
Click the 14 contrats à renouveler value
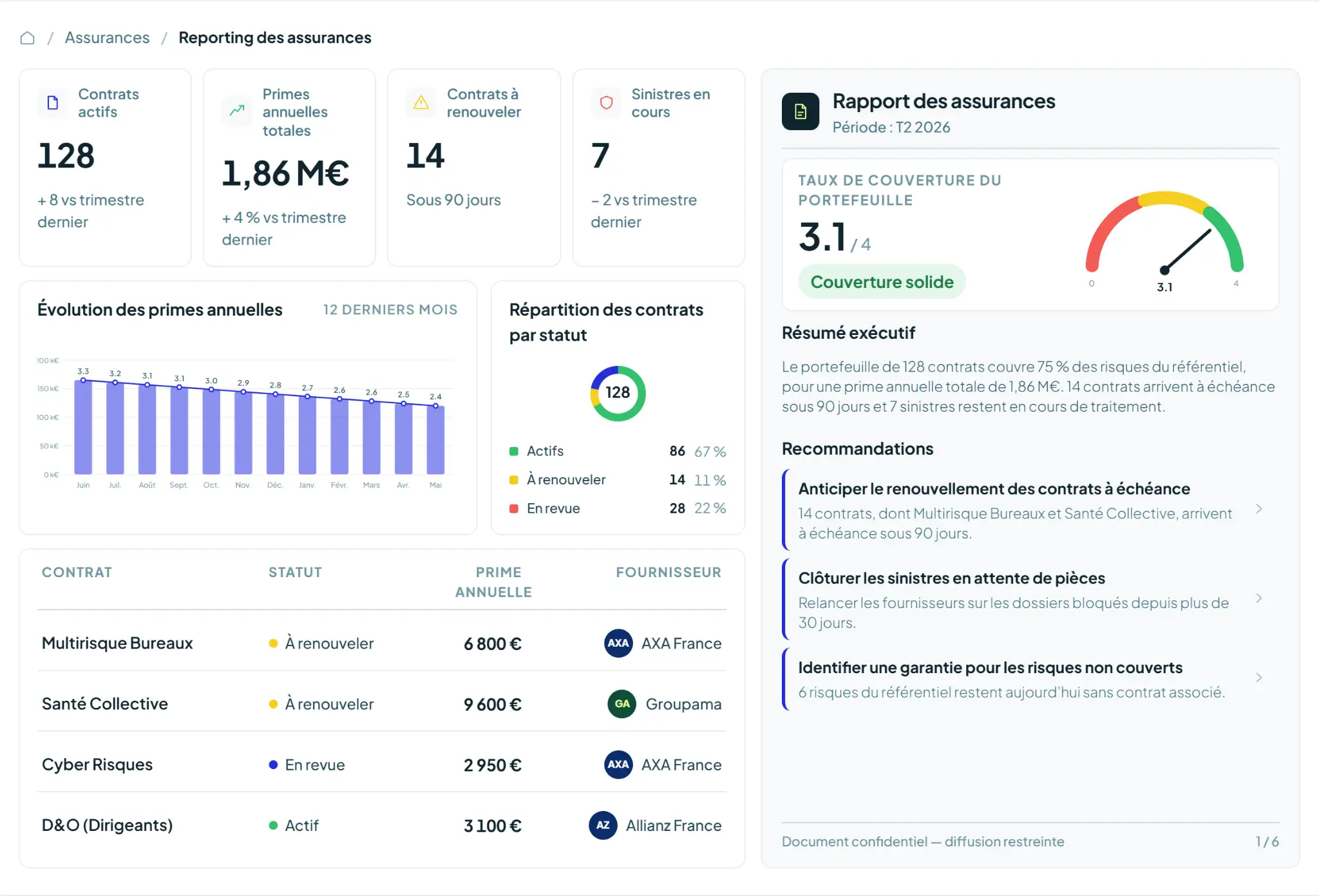[425, 156]
